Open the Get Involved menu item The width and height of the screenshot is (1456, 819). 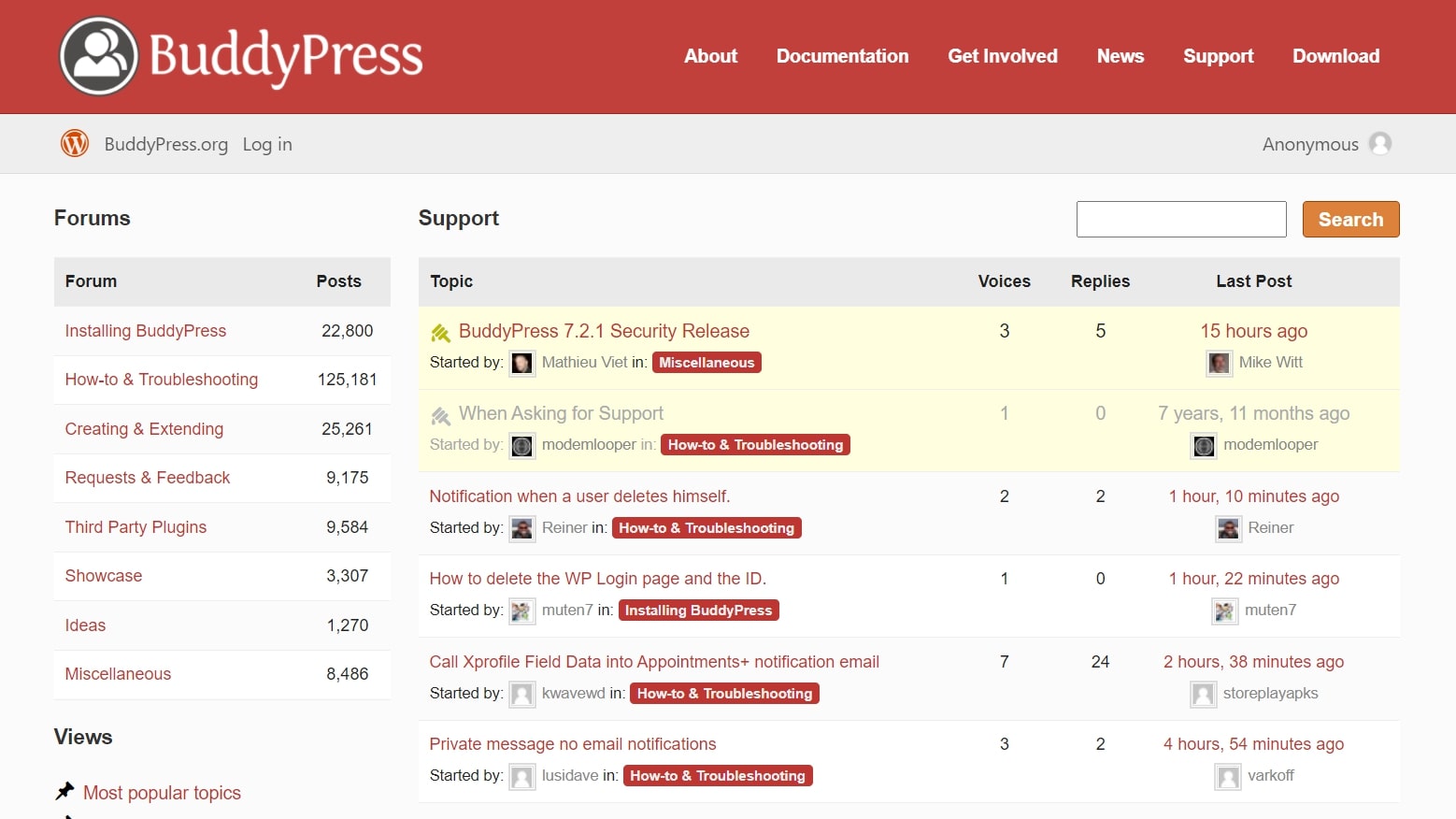[1003, 56]
